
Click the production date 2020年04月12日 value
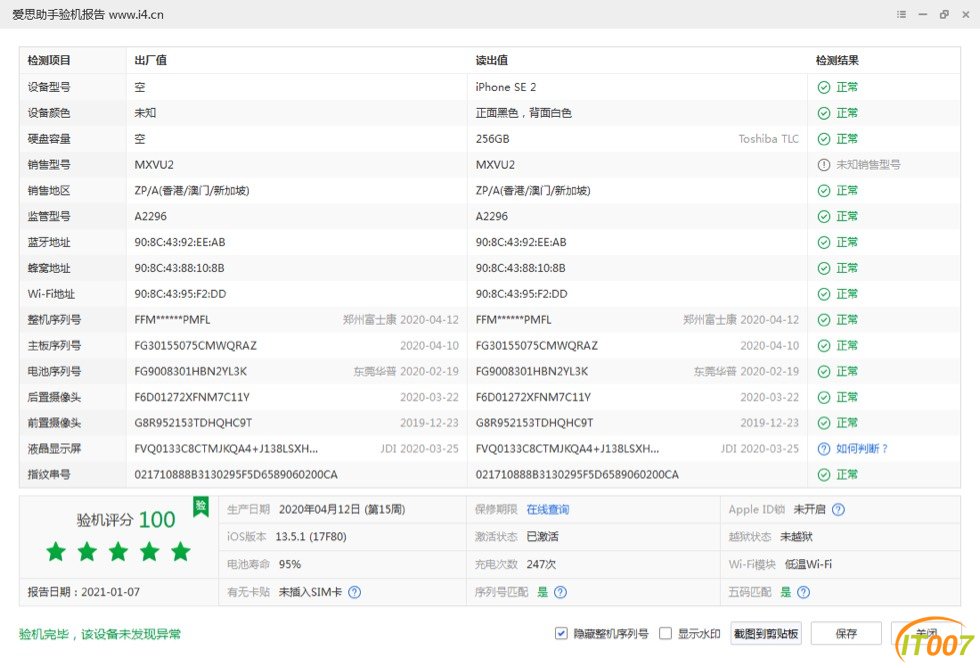[x=342, y=509]
